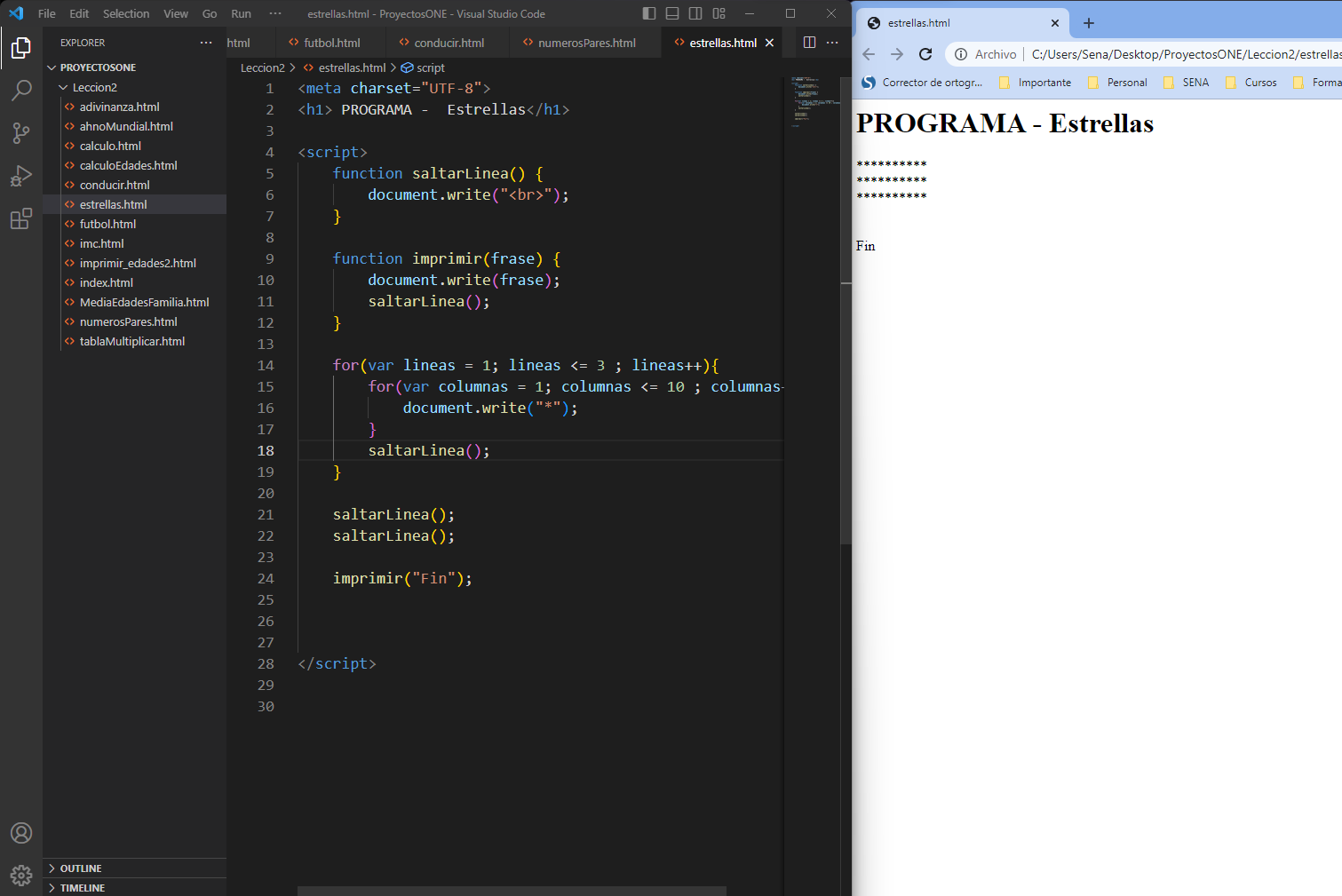Open editor More Actions ellipsis
Viewport: 1342px width, 896px height.
coord(832,43)
